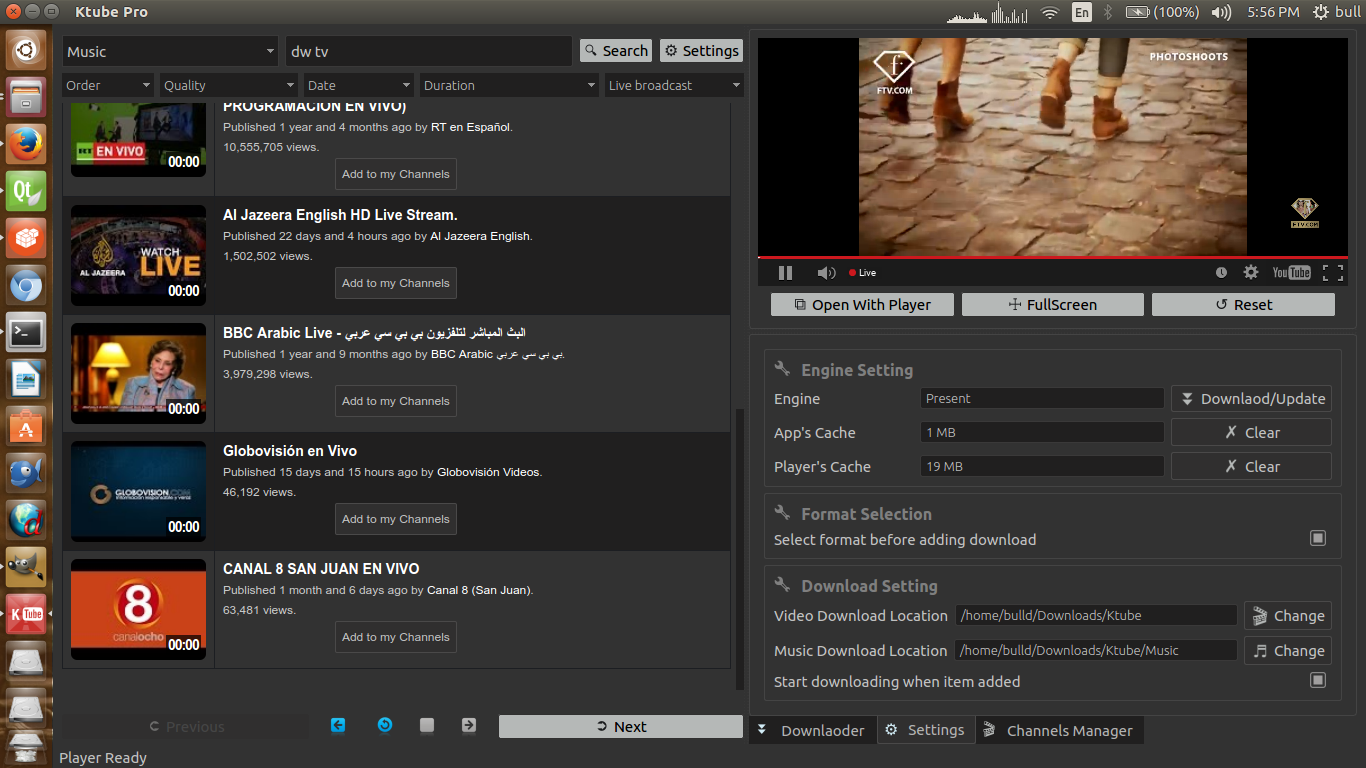The image size is (1366, 768).
Task: Launch Qt Creator from the dock
Action: (x=26, y=190)
